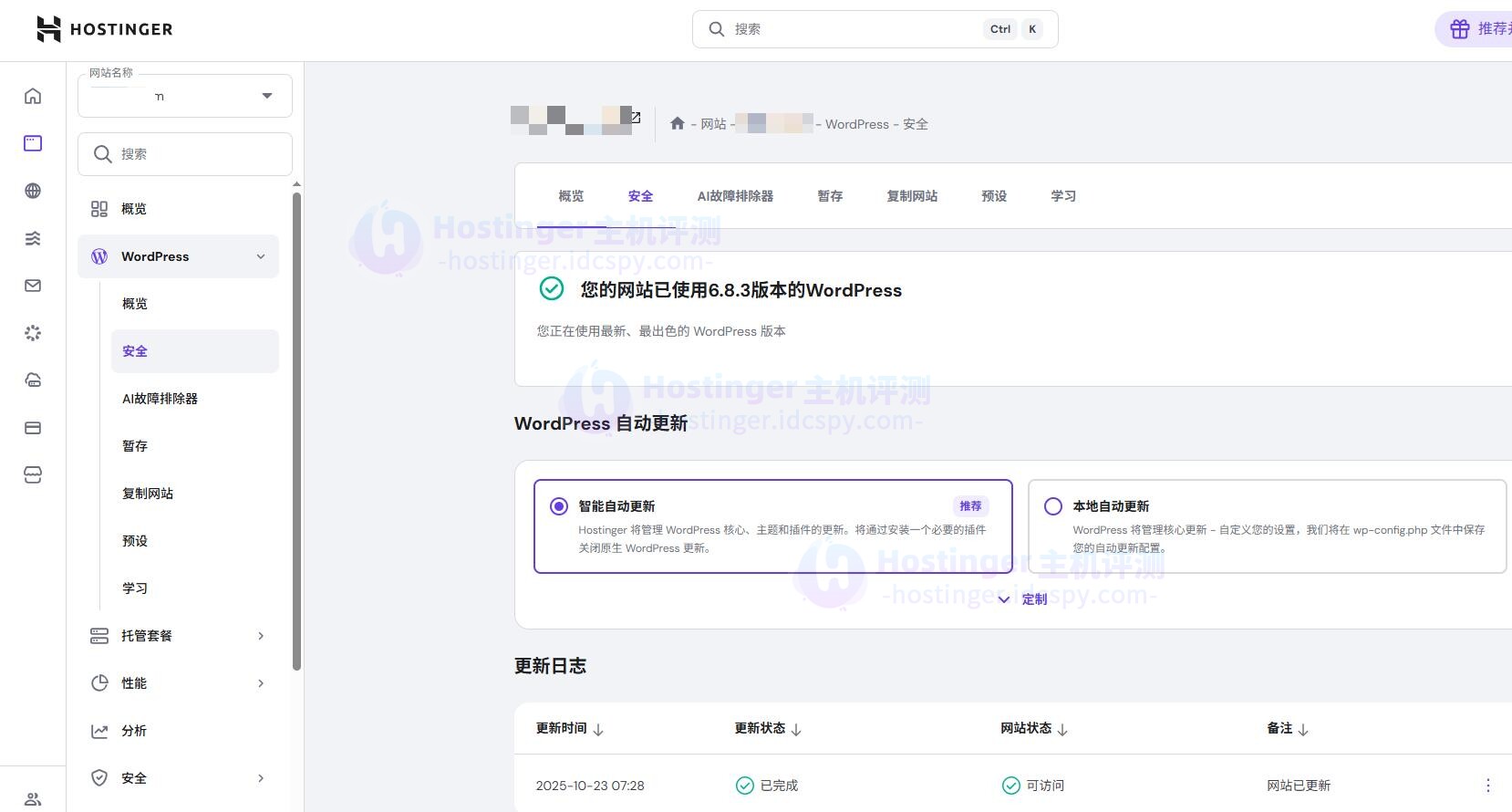Open the Marketplace store icon in left rail
Viewport: 1512px width, 812px height.
[33, 475]
